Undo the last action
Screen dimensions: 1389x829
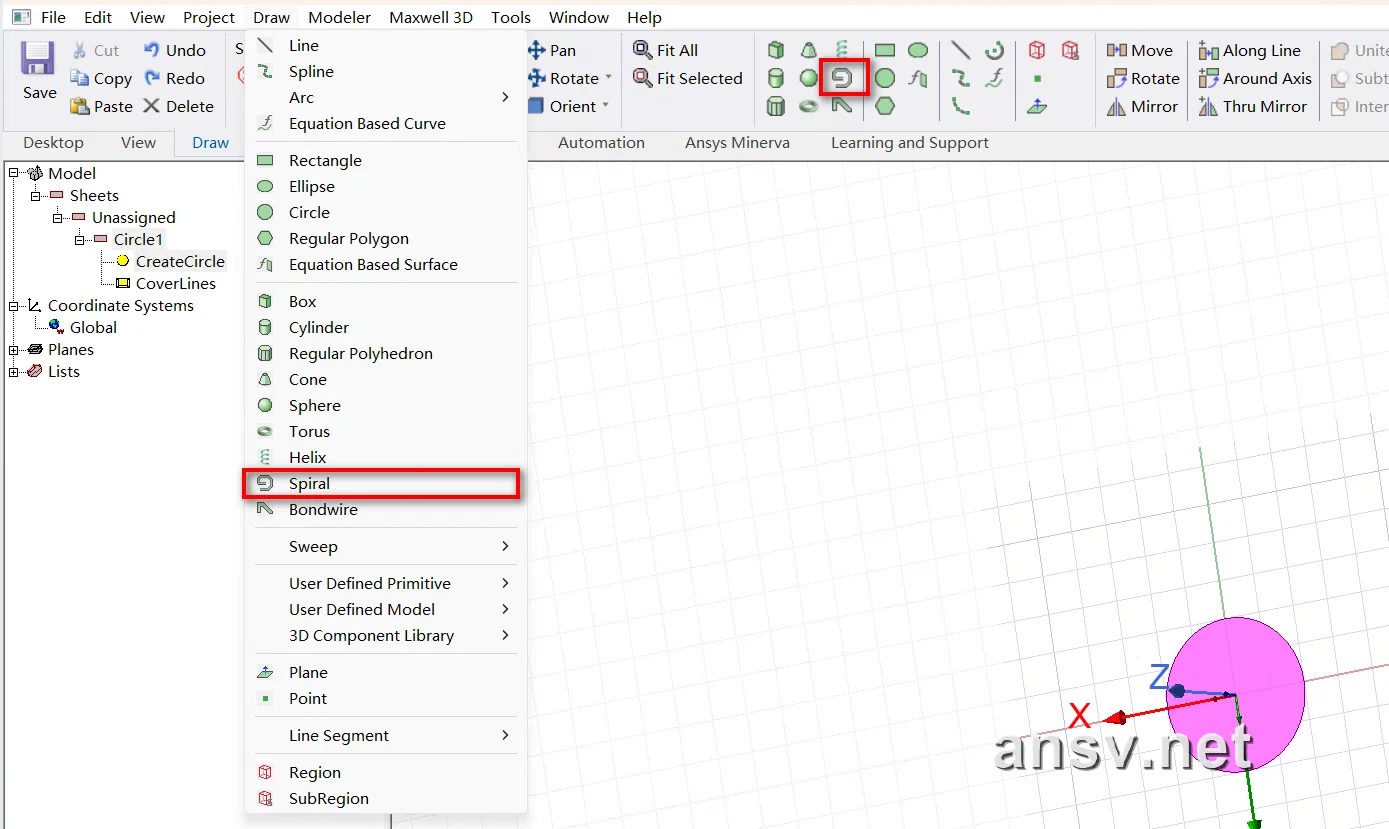(x=175, y=50)
